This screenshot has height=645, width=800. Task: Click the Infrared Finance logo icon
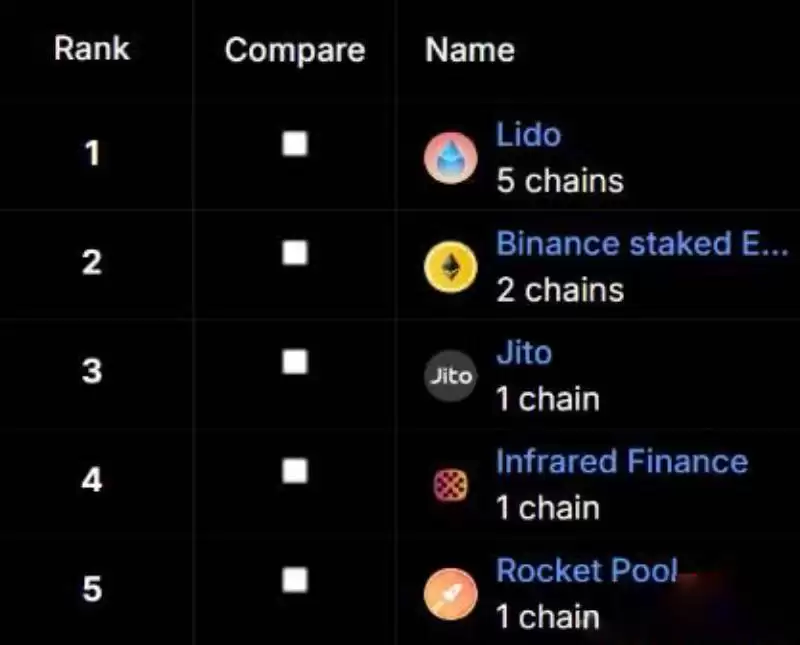pyautogui.click(x=450, y=485)
